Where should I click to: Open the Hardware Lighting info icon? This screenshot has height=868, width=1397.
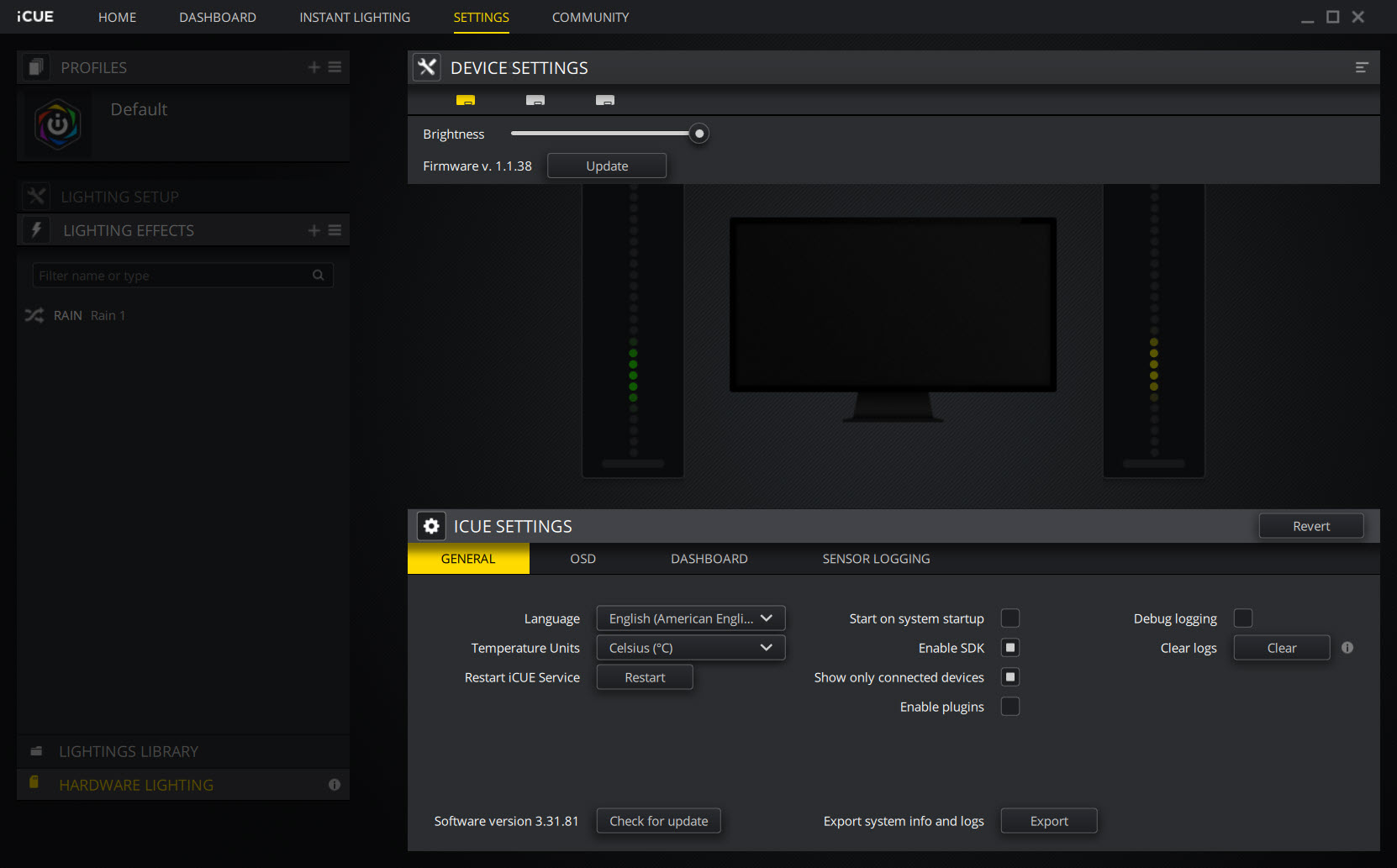point(335,785)
